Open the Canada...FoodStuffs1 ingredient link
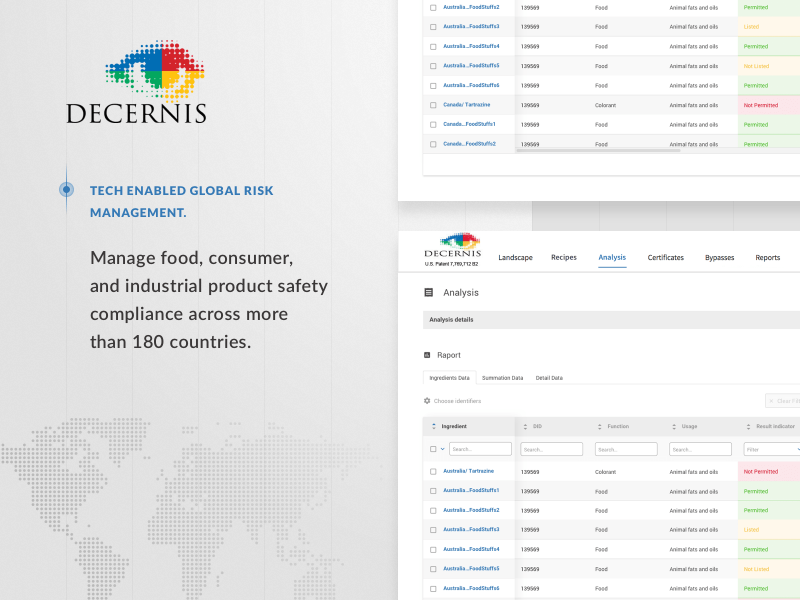This screenshot has height=600, width=800. point(469,124)
